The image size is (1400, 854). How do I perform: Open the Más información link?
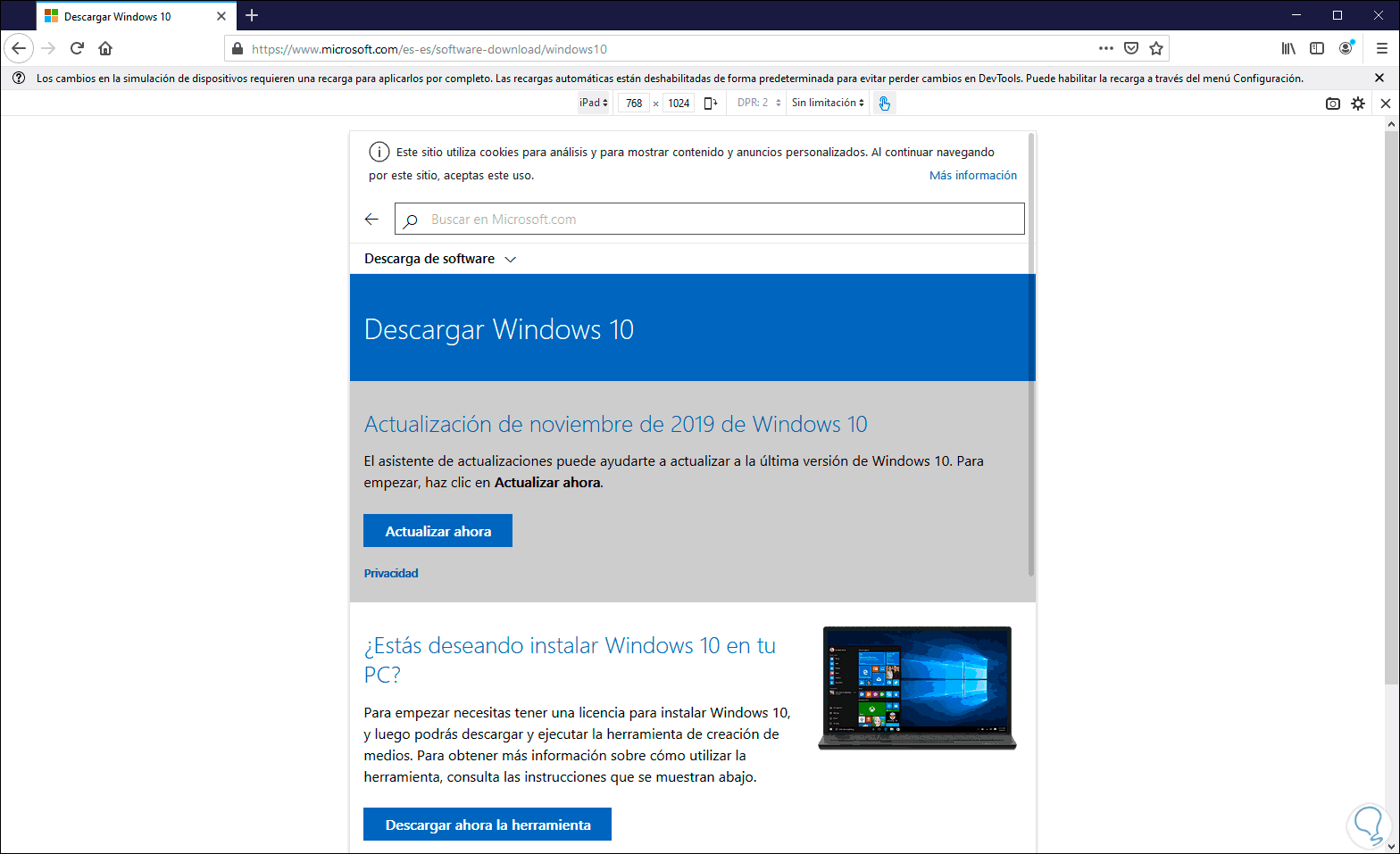click(x=973, y=176)
